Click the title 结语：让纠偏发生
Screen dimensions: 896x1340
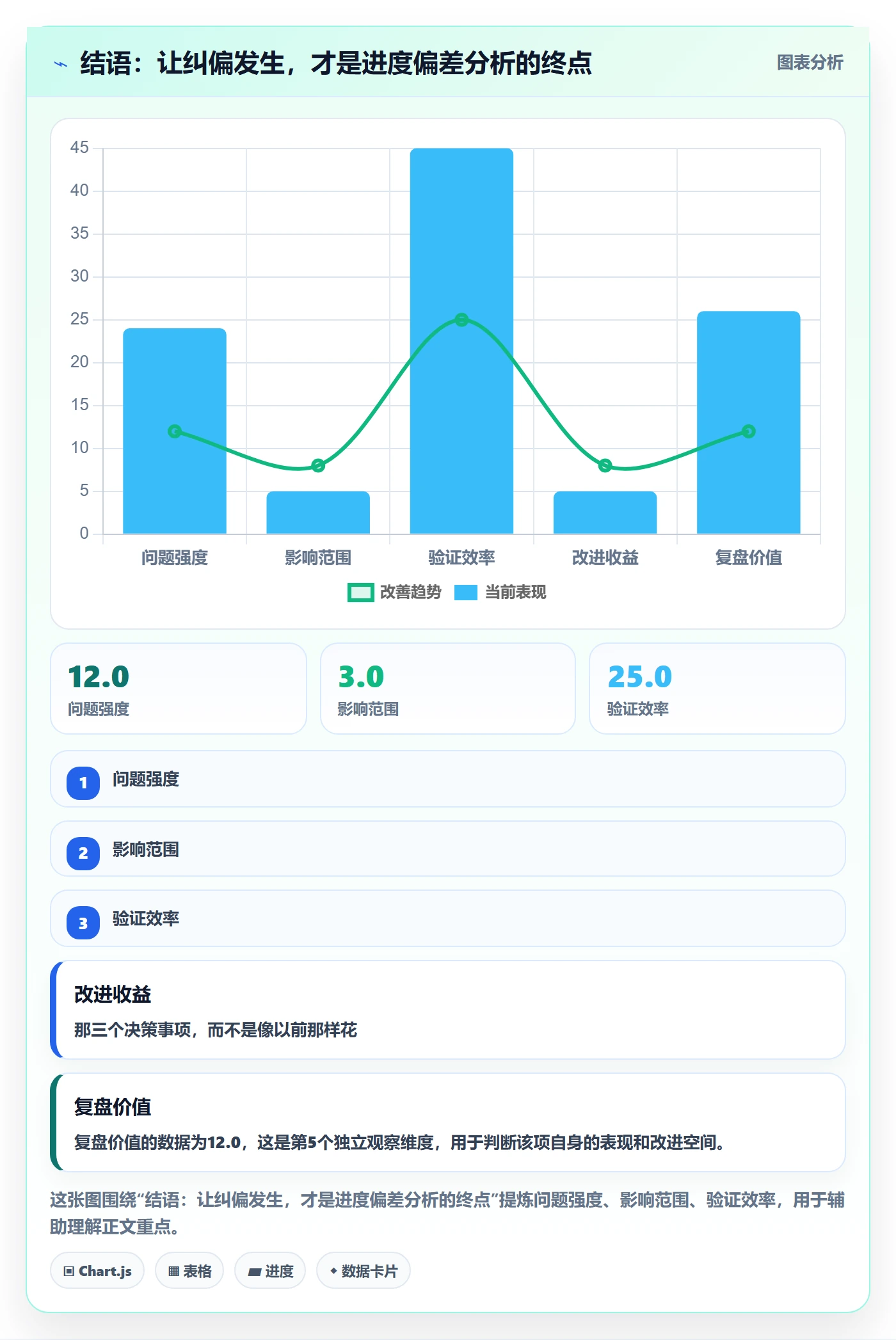336,63
